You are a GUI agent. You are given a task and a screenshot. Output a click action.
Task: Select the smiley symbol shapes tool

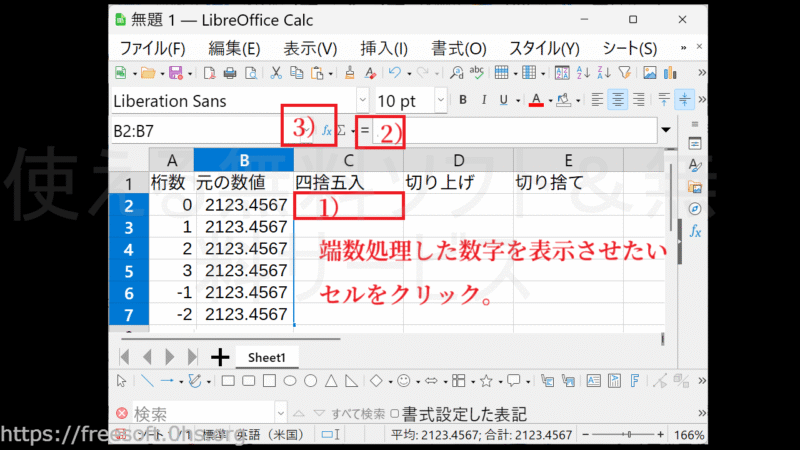coord(404,381)
